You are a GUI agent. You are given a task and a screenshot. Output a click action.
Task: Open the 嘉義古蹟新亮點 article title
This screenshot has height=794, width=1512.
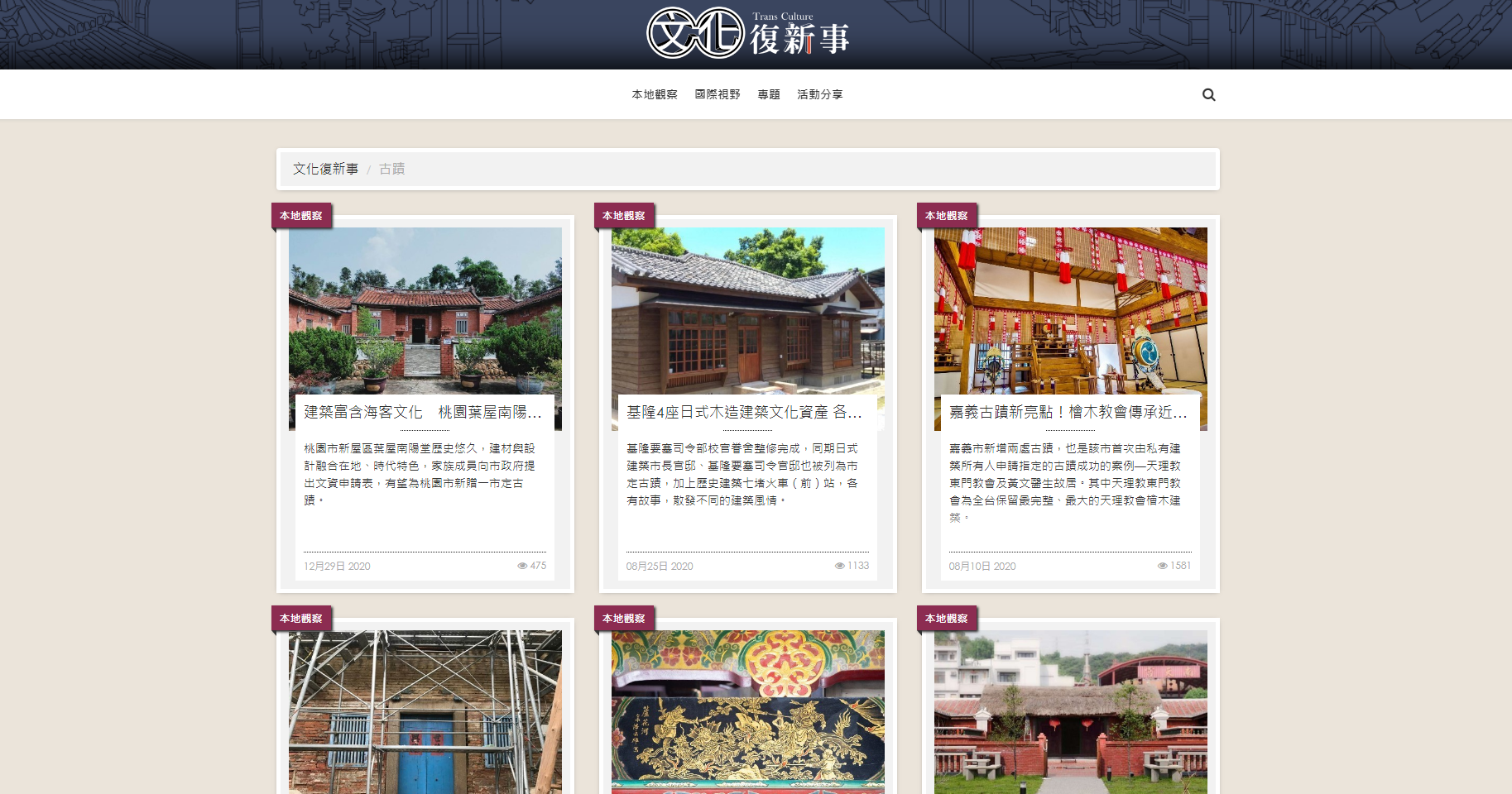[x=1068, y=412]
